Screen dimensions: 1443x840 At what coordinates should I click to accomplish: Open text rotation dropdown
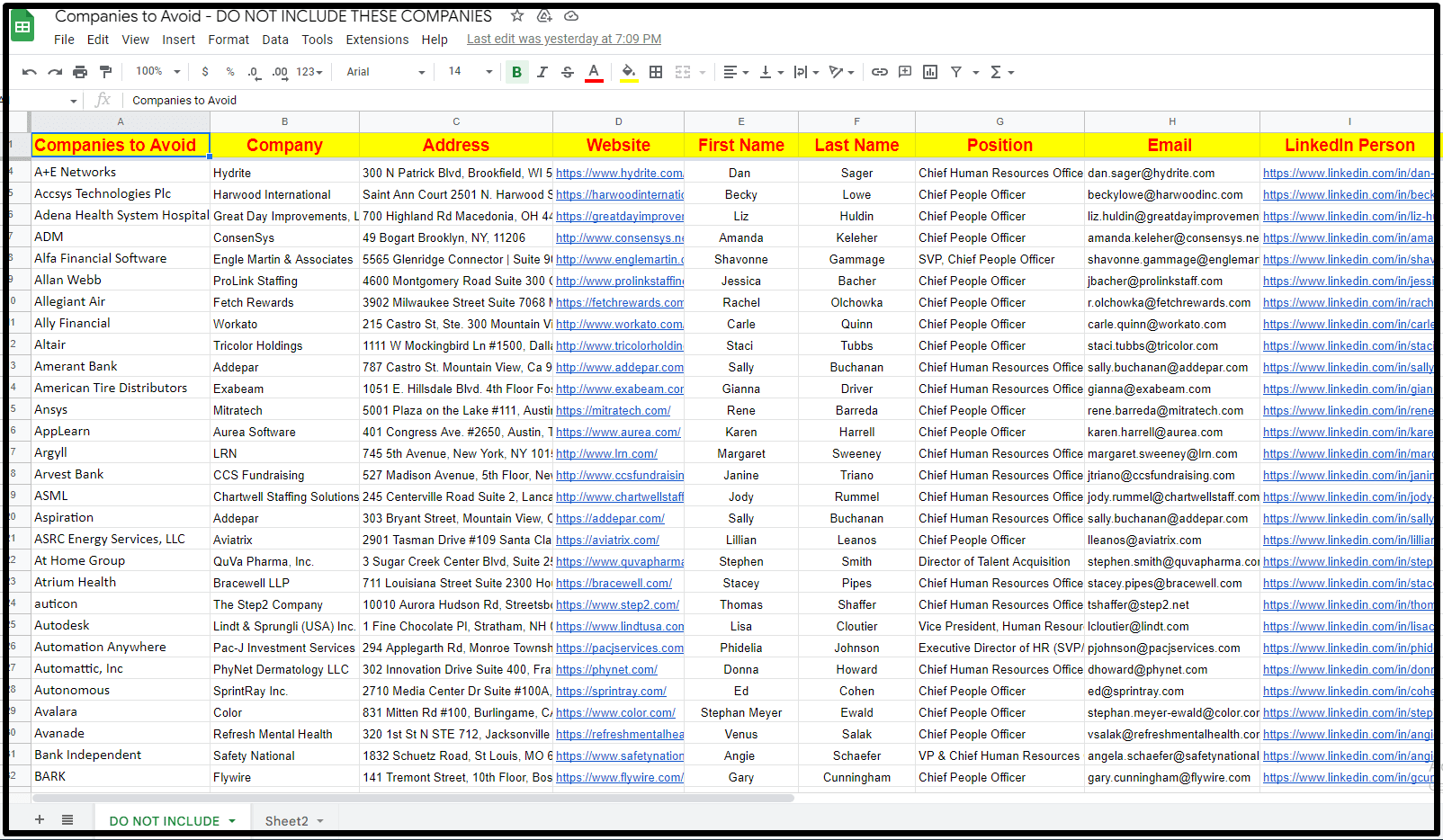tap(841, 72)
